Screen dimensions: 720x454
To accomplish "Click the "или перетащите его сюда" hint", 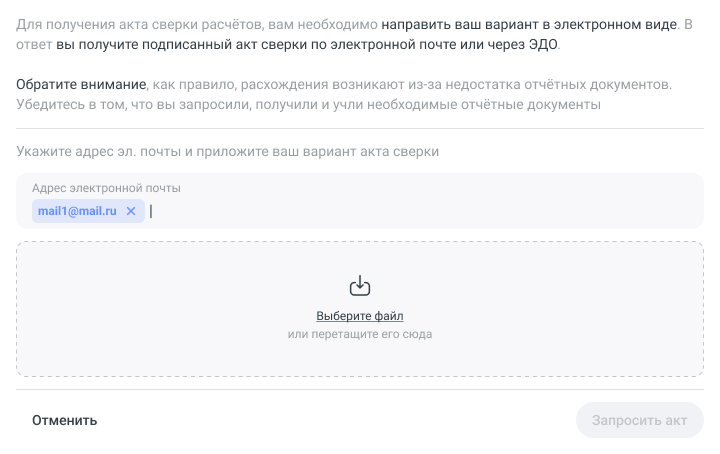I will pyautogui.click(x=360, y=334).
